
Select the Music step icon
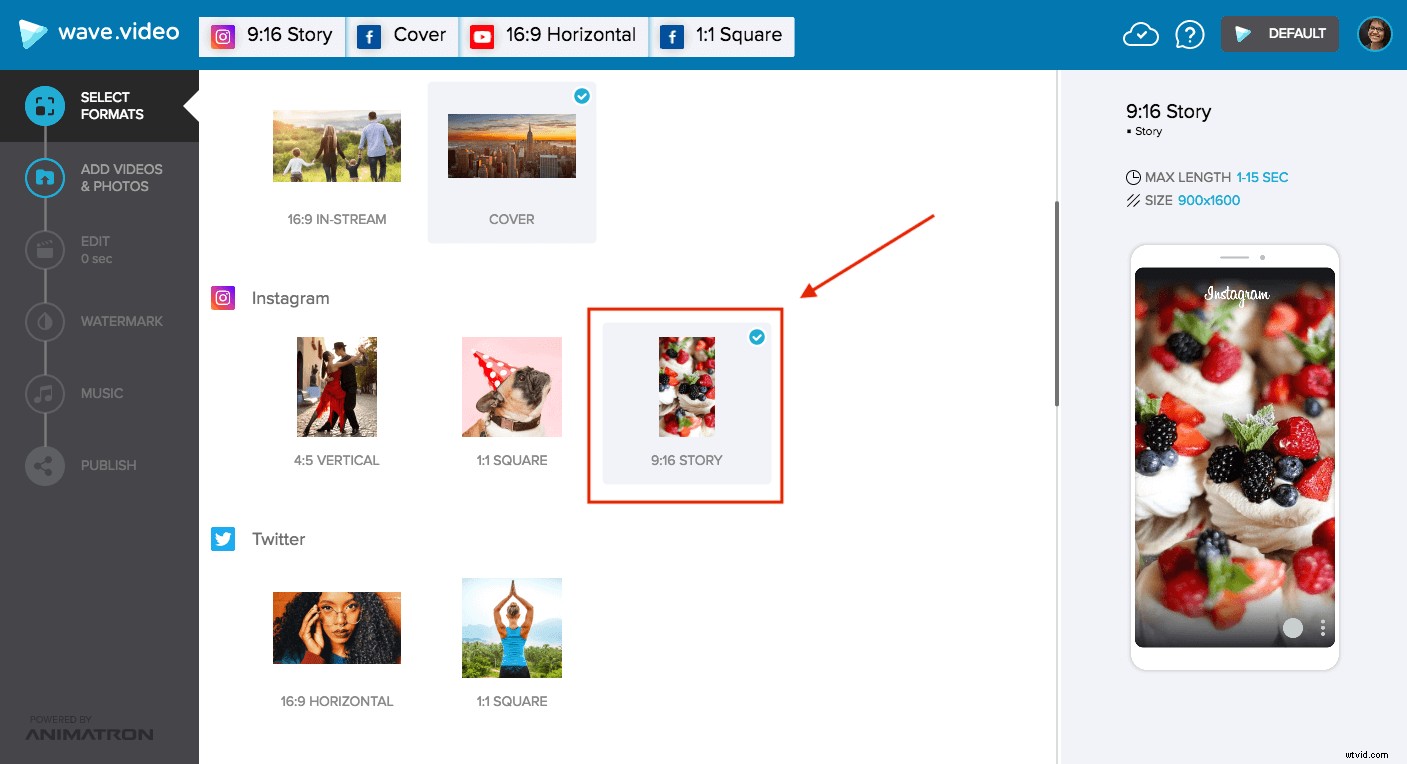pos(44,393)
